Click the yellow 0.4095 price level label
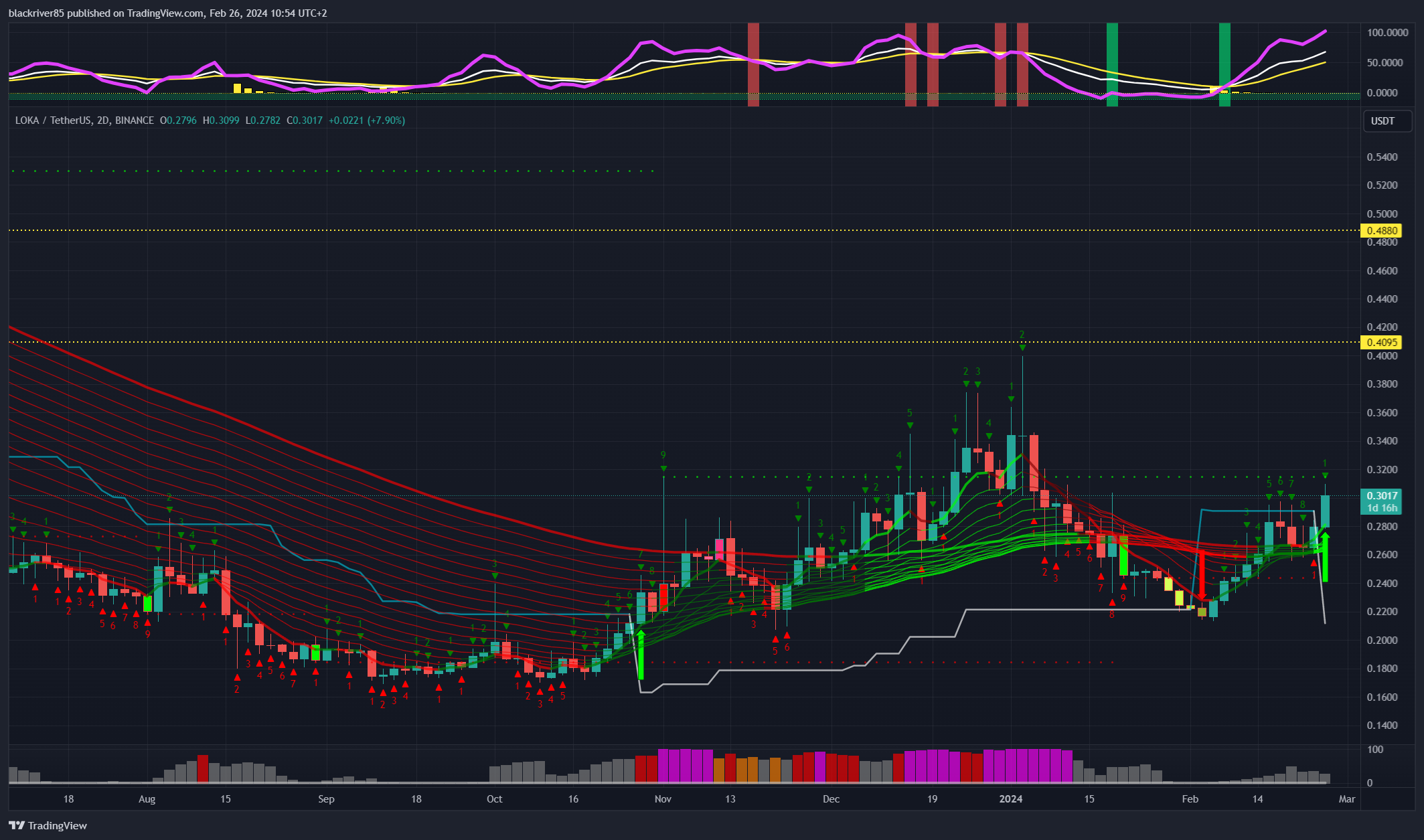The height and width of the screenshot is (840, 1424). point(1381,342)
